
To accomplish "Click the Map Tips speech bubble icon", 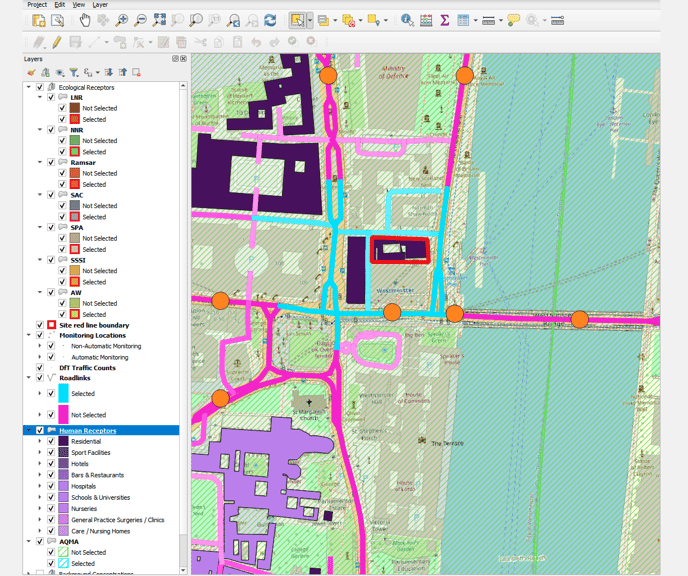I will pos(513,20).
